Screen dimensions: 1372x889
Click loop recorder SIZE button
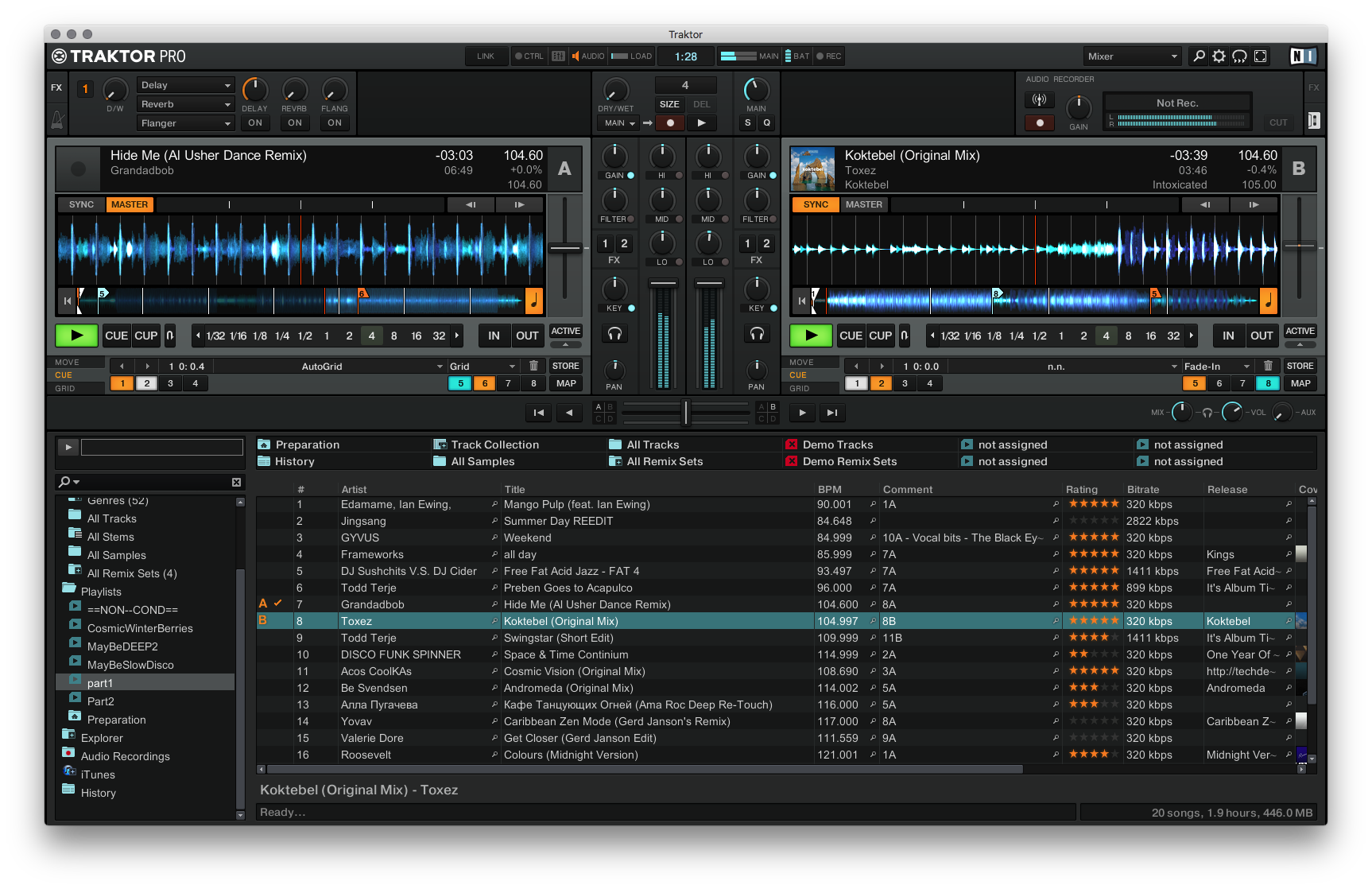pyautogui.click(x=670, y=104)
